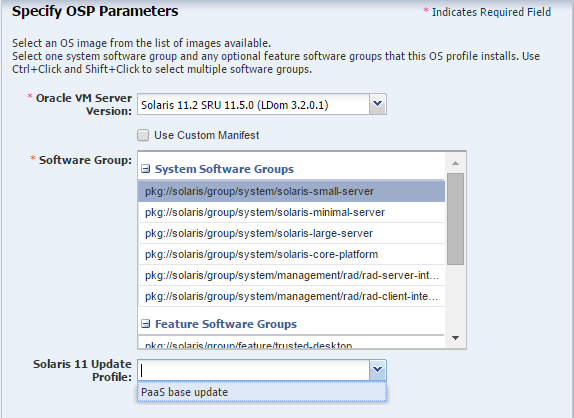The width and height of the screenshot is (574, 418).
Task: Select the rad-server-int... package row
Action: pyautogui.click(x=291, y=275)
